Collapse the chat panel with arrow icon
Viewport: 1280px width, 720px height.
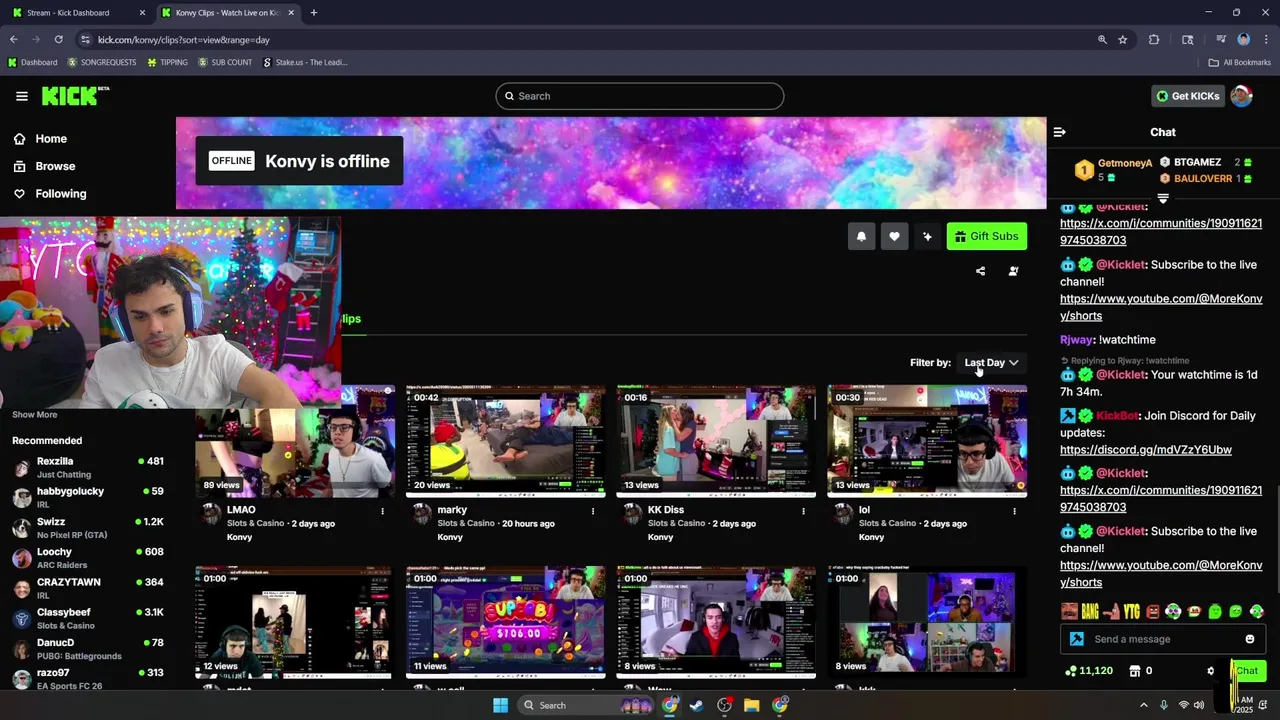tap(1060, 132)
